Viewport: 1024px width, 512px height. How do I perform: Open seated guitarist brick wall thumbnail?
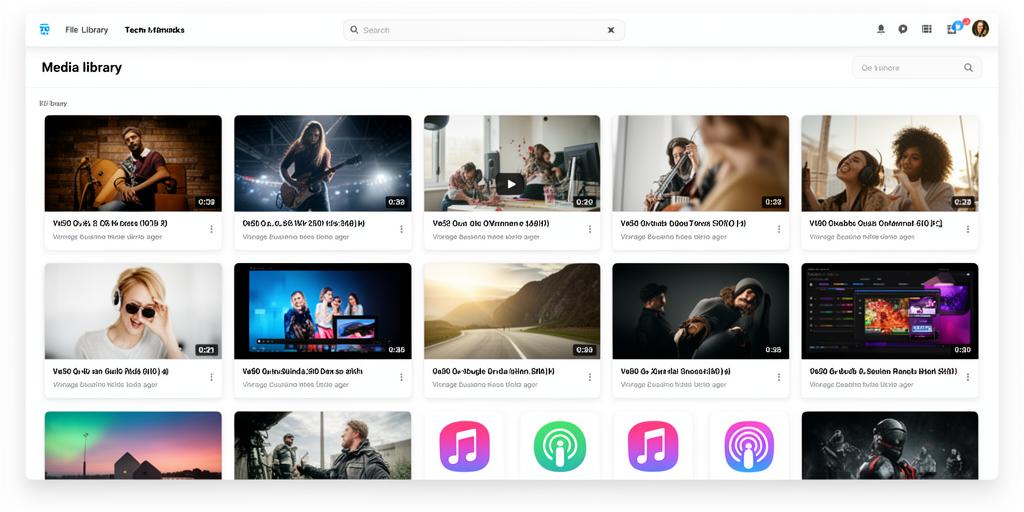tap(133, 163)
